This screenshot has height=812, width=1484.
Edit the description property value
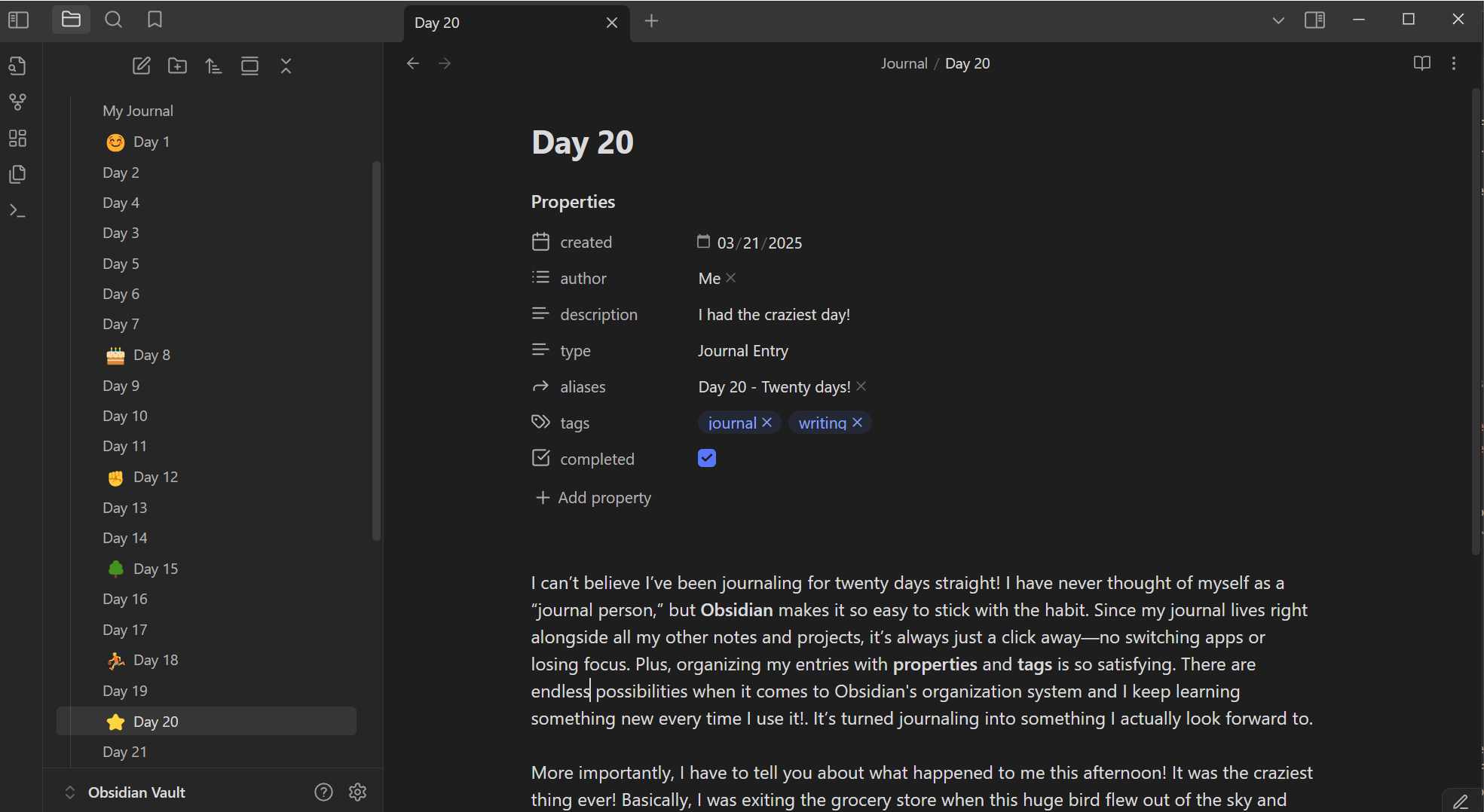tap(774, 315)
